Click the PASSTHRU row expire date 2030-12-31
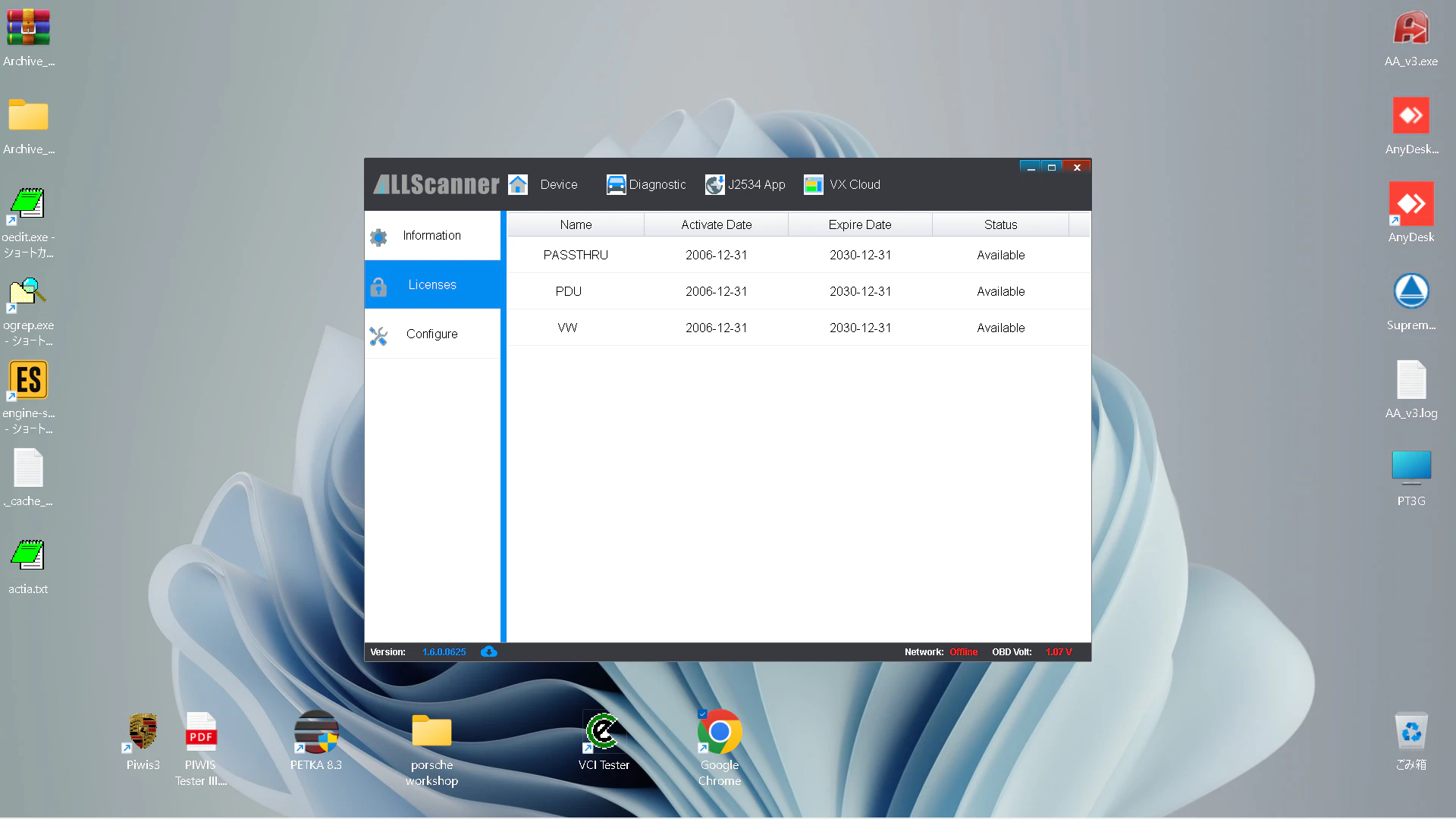Image resolution: width=1456 pixels, height=819 pixels. click(860, 255)
